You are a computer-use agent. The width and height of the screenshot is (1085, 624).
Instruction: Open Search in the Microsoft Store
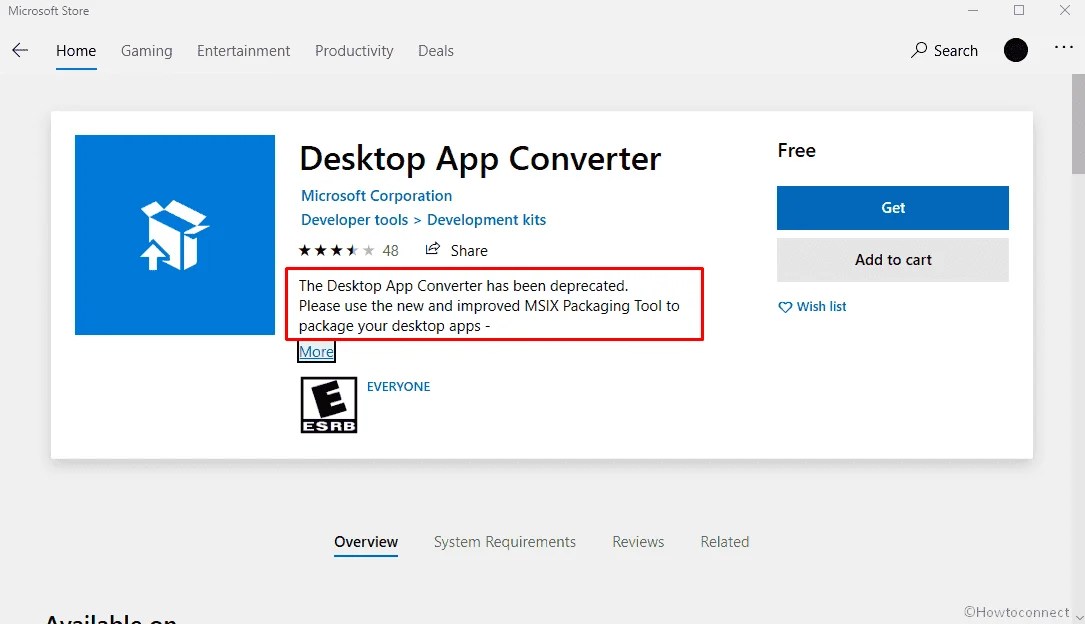coord(943,50)
